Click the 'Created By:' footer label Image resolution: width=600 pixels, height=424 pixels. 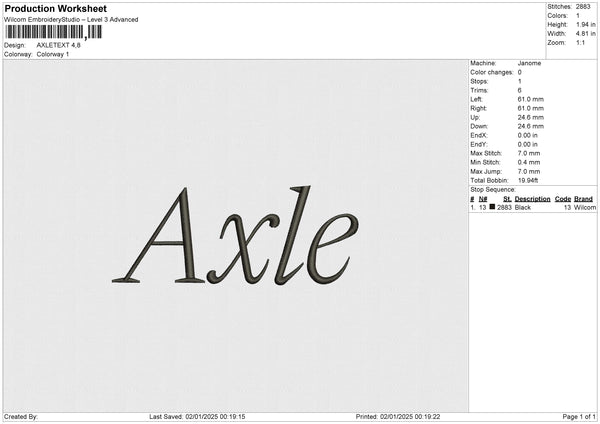tap(21, 417)
